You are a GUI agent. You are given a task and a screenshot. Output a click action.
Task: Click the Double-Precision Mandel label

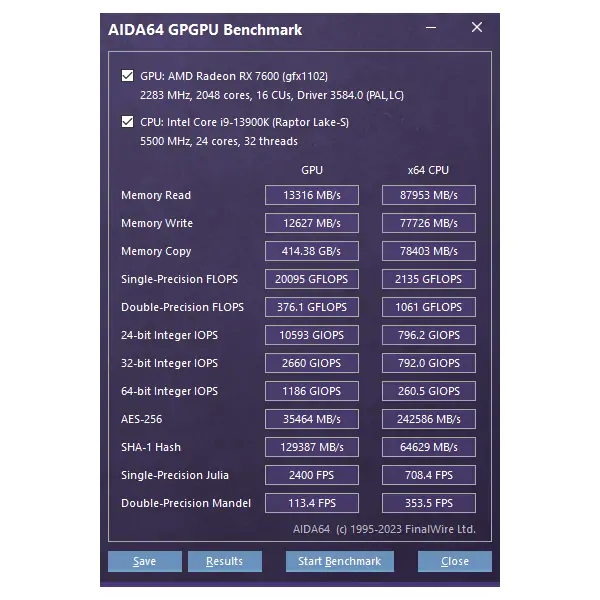186,503
